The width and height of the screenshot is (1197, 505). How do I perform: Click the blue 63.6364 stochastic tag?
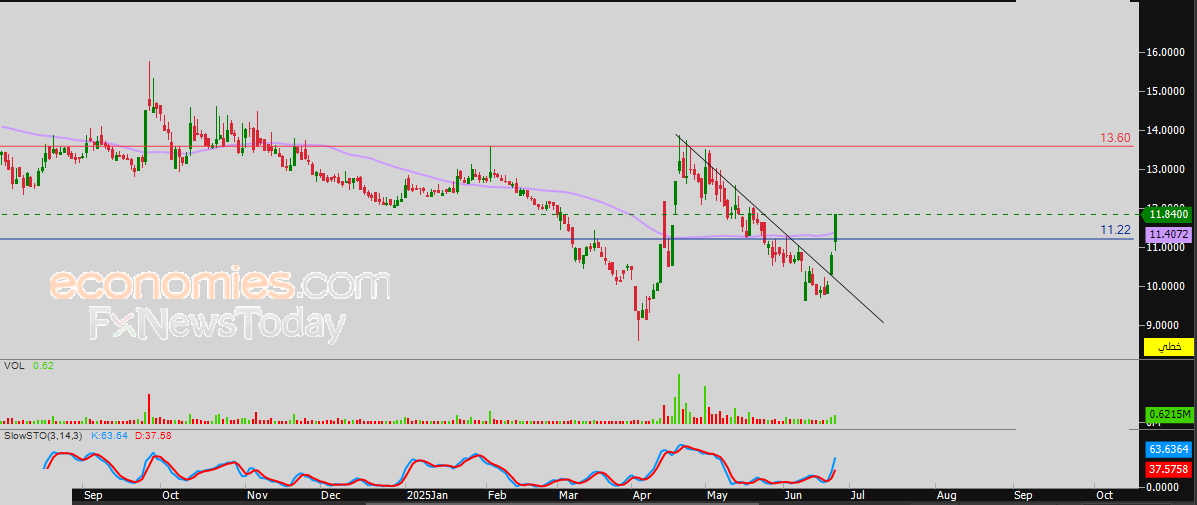pyautogui.click(x=1169, y=449)
